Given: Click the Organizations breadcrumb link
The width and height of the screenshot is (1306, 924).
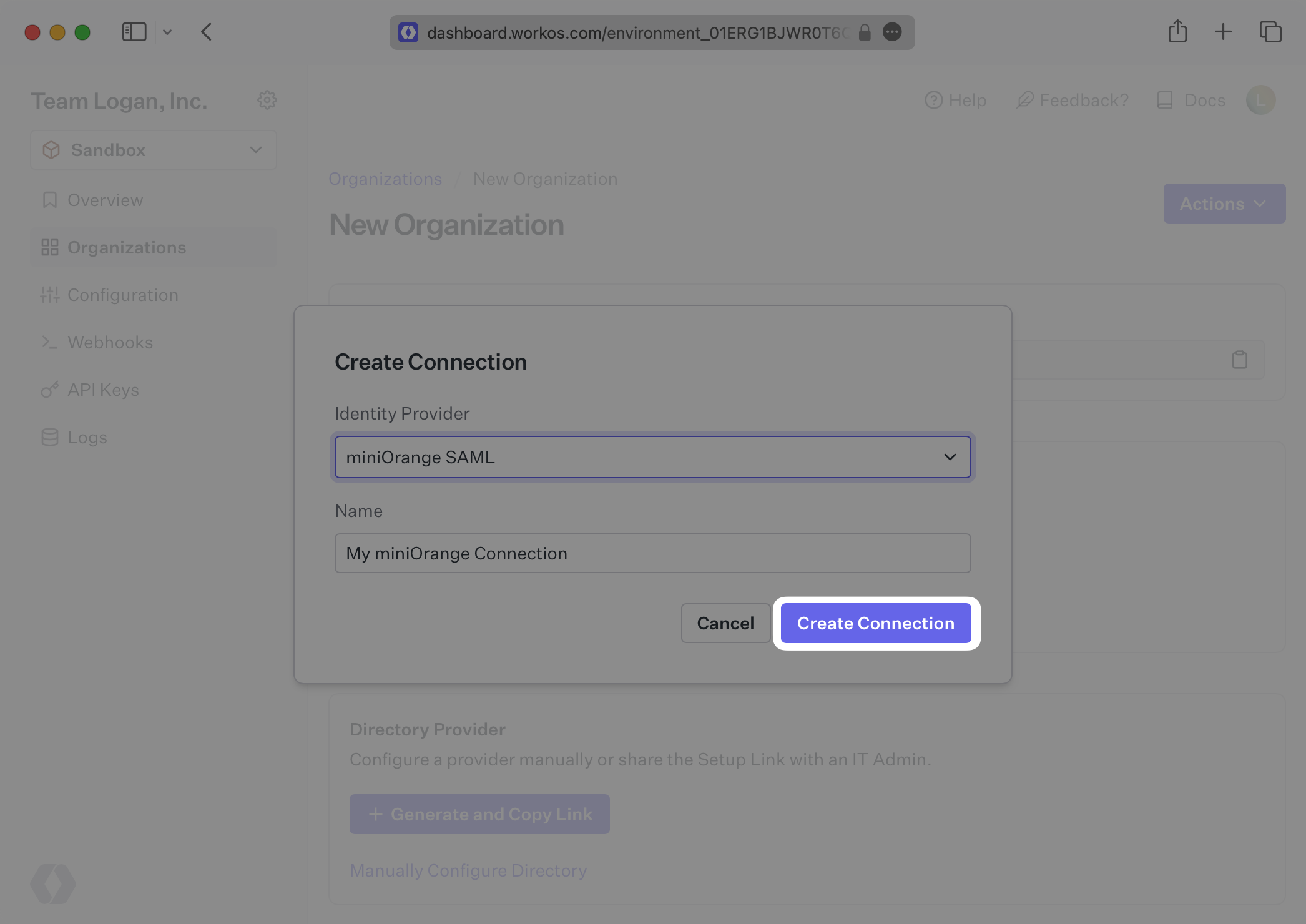Looking at the screenshot, I should pos(385,179).
